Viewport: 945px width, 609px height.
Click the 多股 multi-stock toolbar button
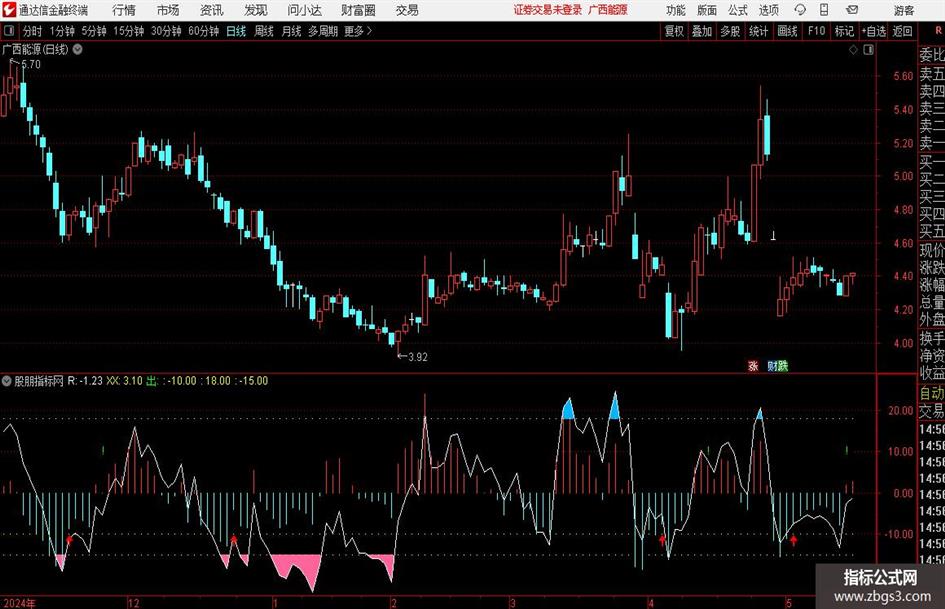pyautogui.click(x=730, y=31)
